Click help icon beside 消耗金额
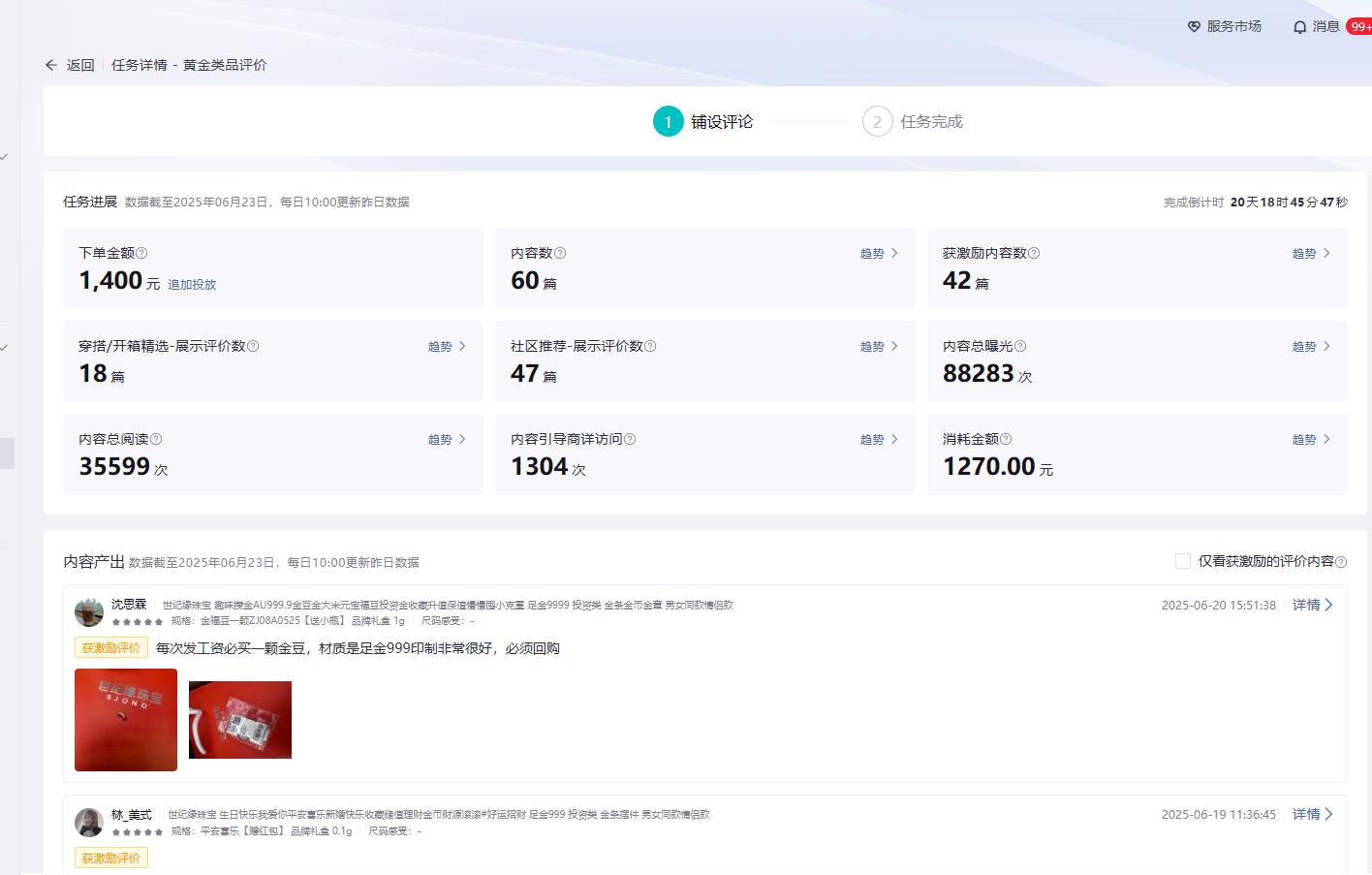This screenshot has width=1372, height=875. click(1006, 439)
